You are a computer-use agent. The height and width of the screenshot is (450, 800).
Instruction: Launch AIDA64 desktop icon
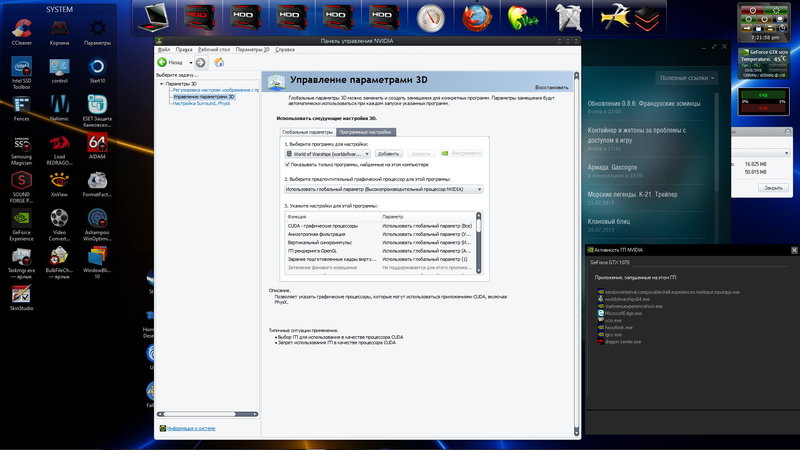coord(97,145)
